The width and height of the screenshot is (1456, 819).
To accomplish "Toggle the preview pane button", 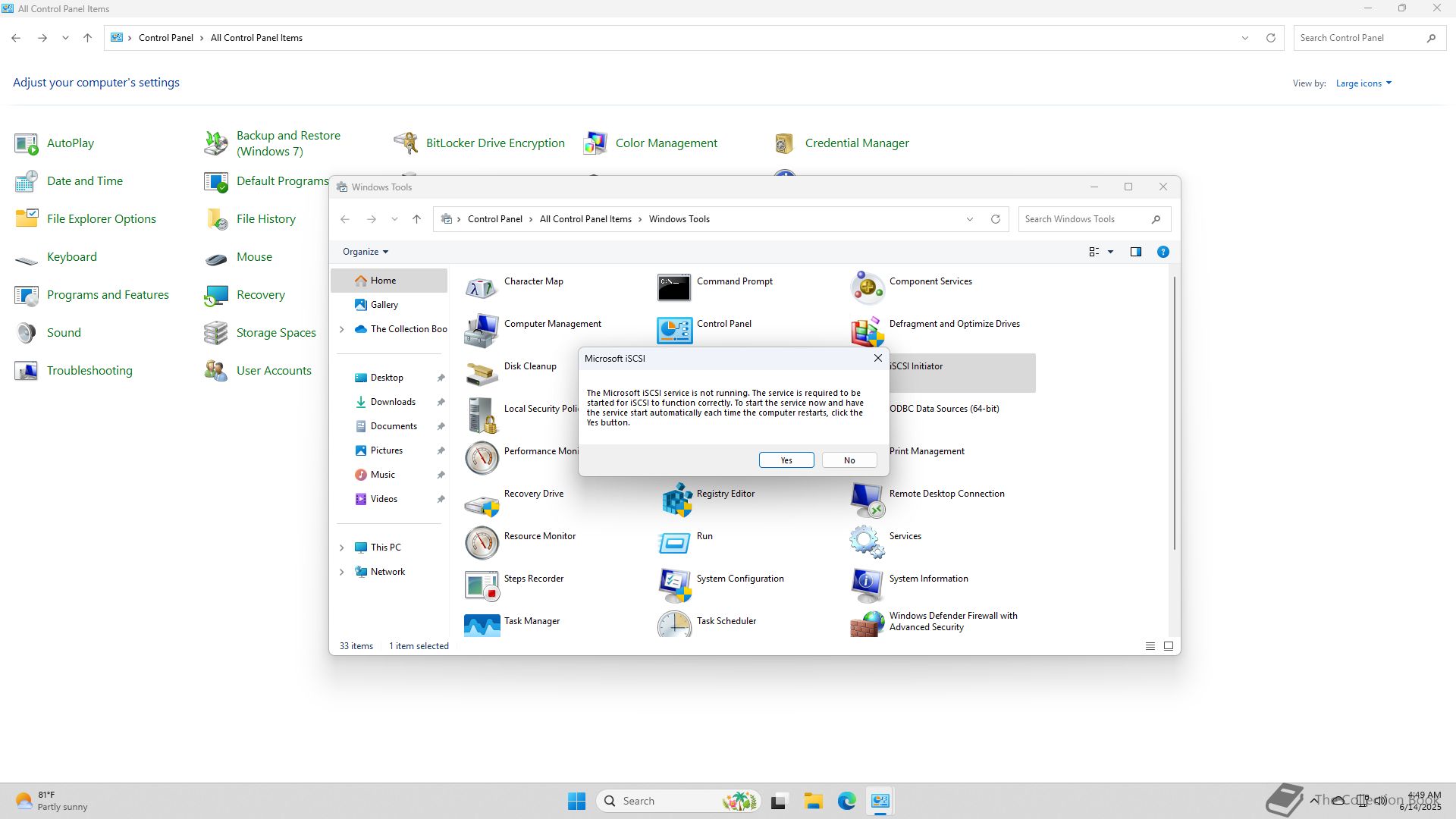I will [x=1135, y=252].
